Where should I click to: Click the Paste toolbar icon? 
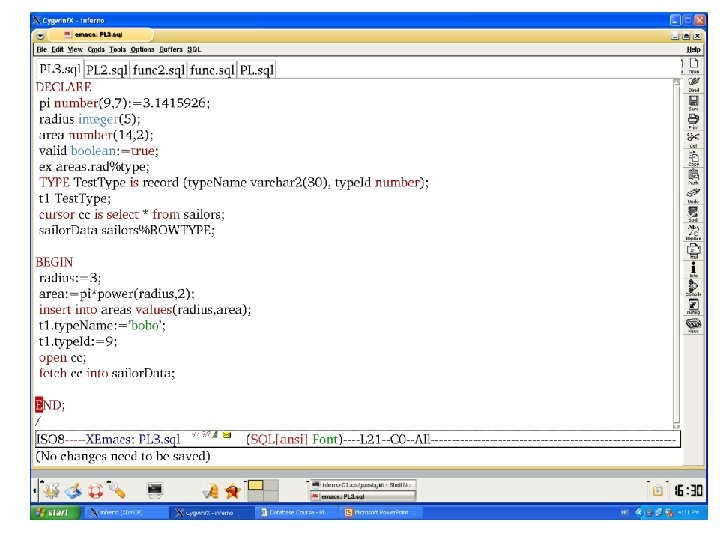coord(693,176)
